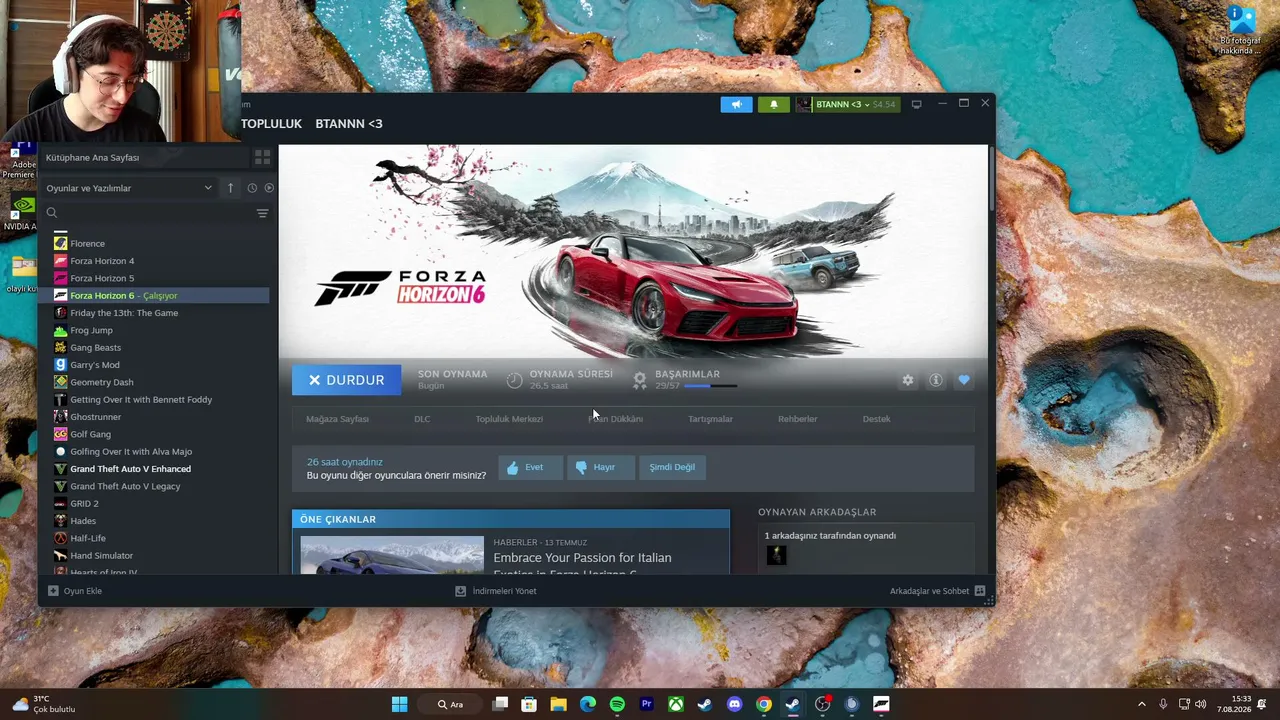Click the Garry's Mod game icon
This screenshot has height=720, width=1280.
(61, 365)
